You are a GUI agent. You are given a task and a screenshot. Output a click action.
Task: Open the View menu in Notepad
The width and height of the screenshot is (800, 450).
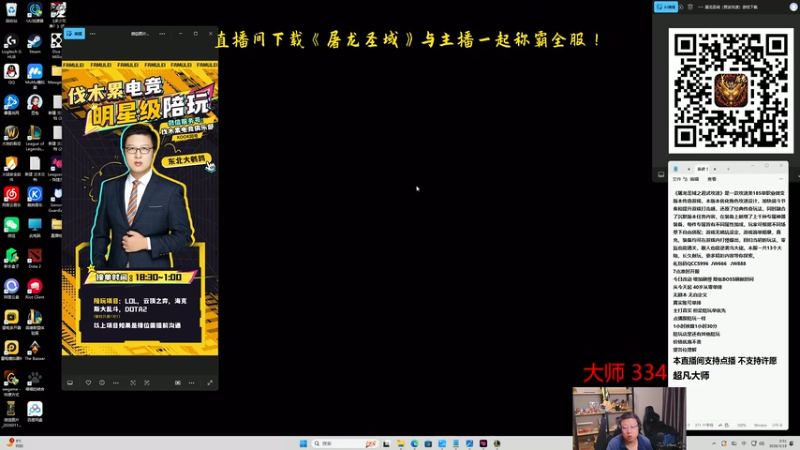tap(712, 179)
